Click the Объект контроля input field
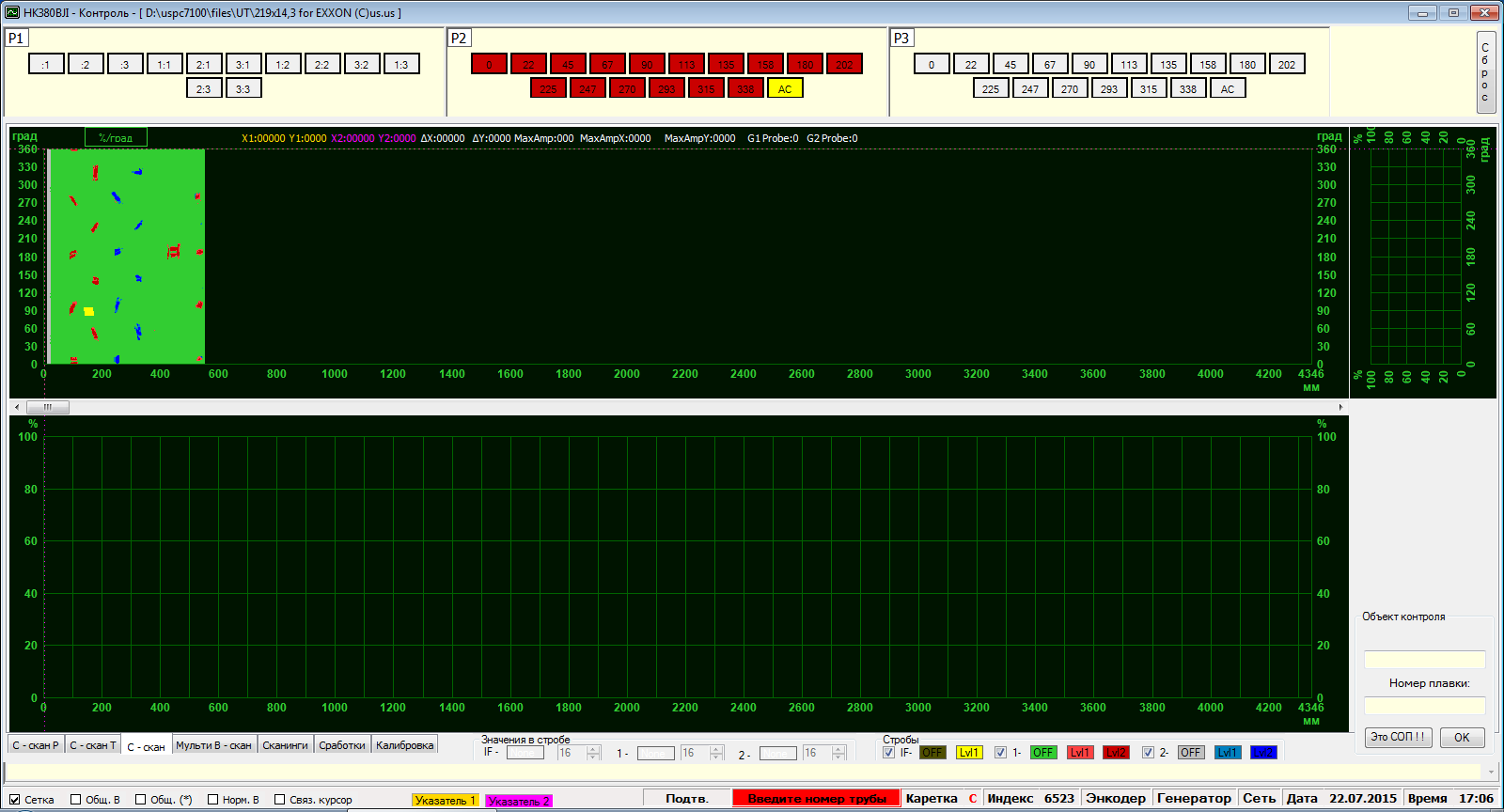Viewport: 1504px width, 812px height. pos(1425,660)
